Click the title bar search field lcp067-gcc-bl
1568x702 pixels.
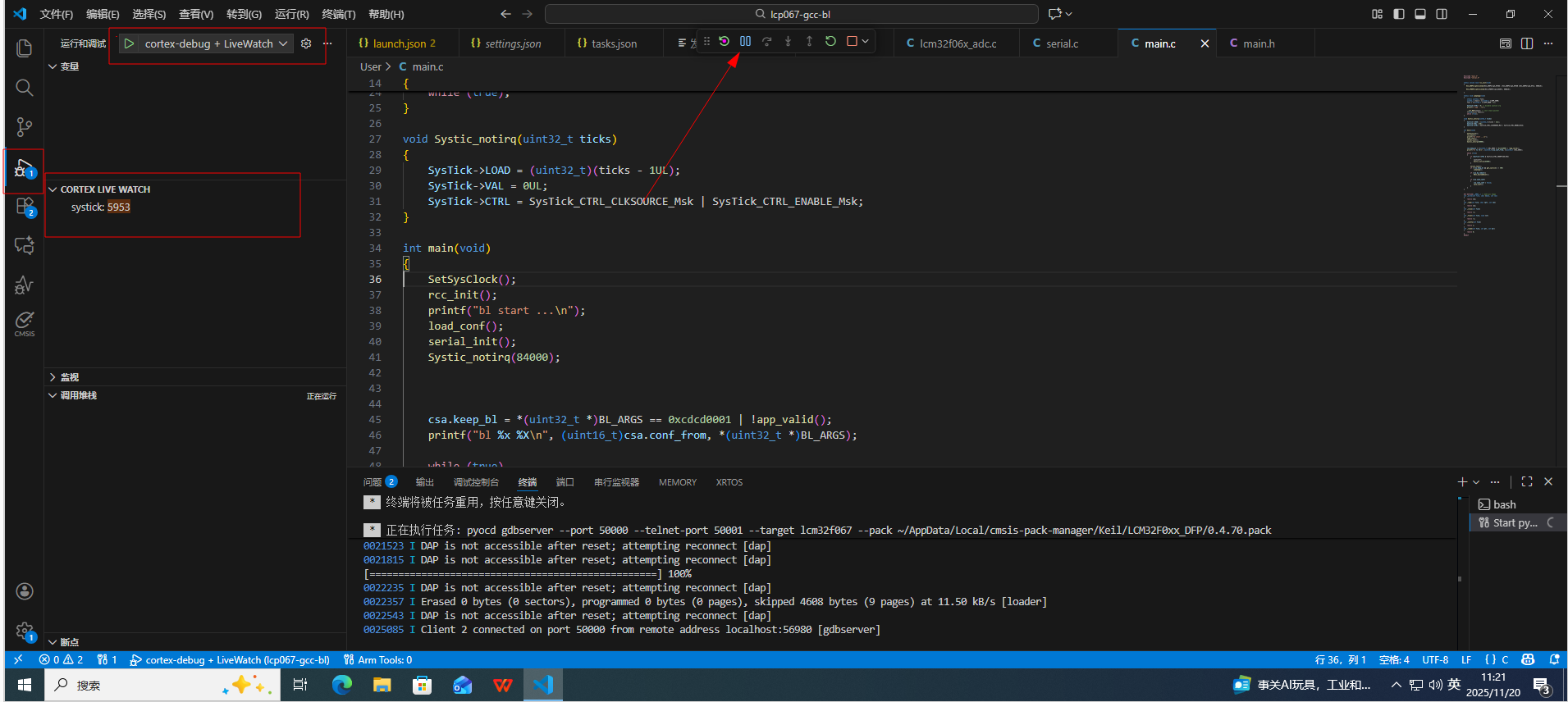(x=792, y=14)
